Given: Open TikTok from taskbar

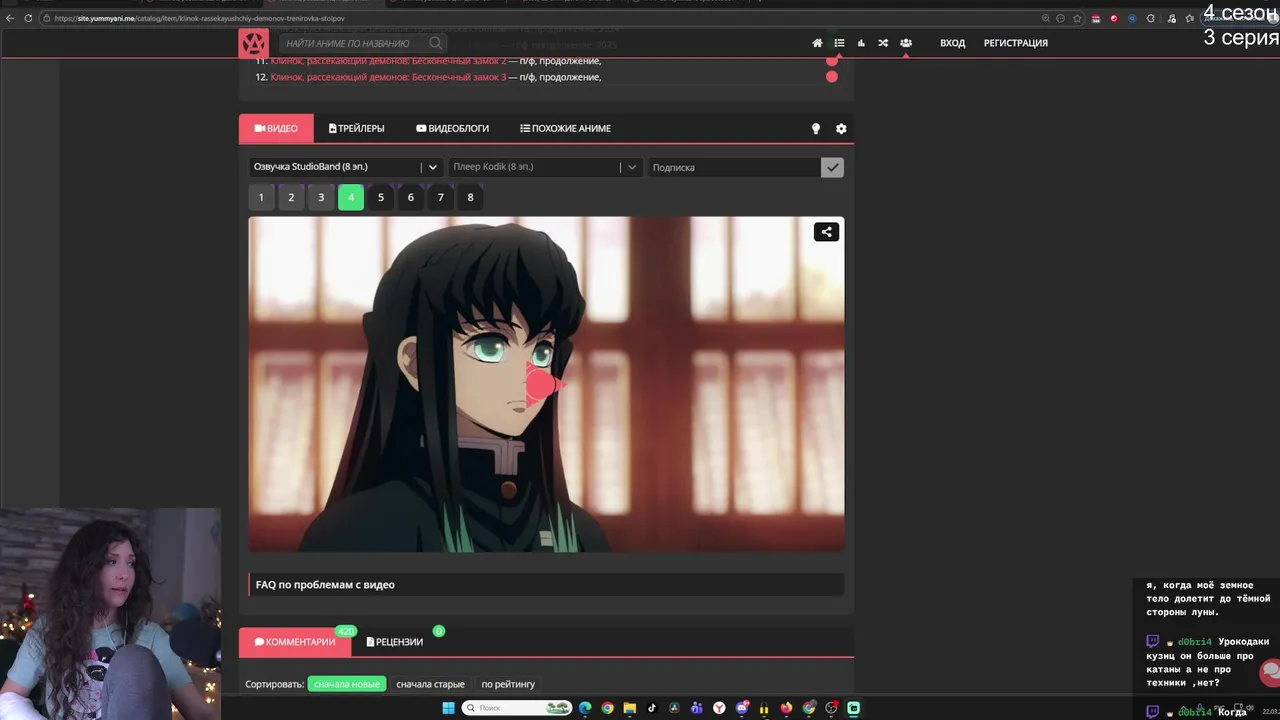Looking at the screenshot, I should point(652,708).
